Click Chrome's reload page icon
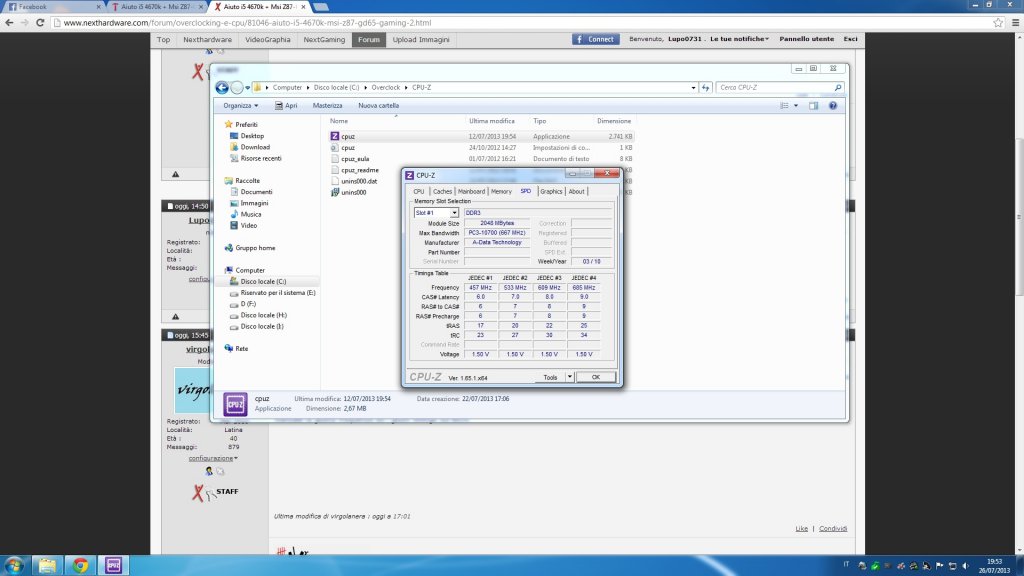1024x576 pixels. click(x=40, y=23)
